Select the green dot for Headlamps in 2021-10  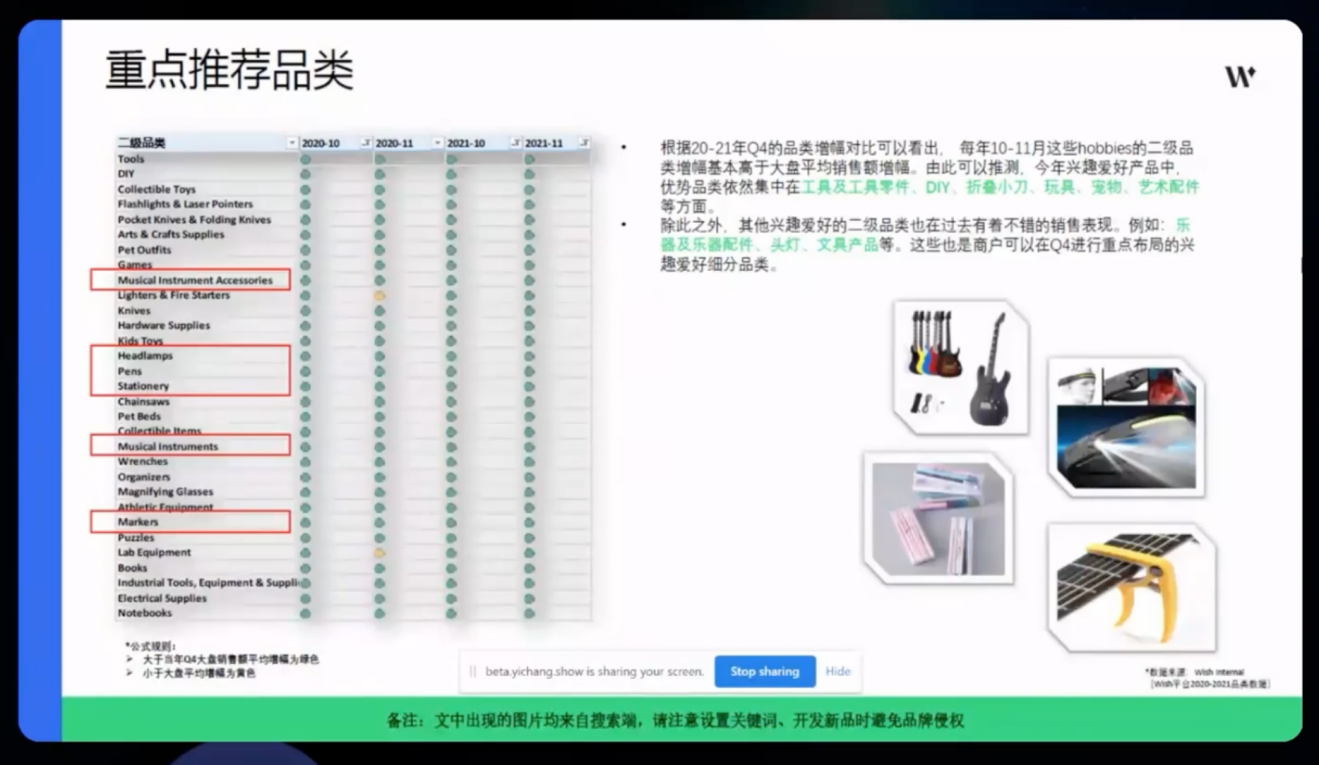click(452, 355)
